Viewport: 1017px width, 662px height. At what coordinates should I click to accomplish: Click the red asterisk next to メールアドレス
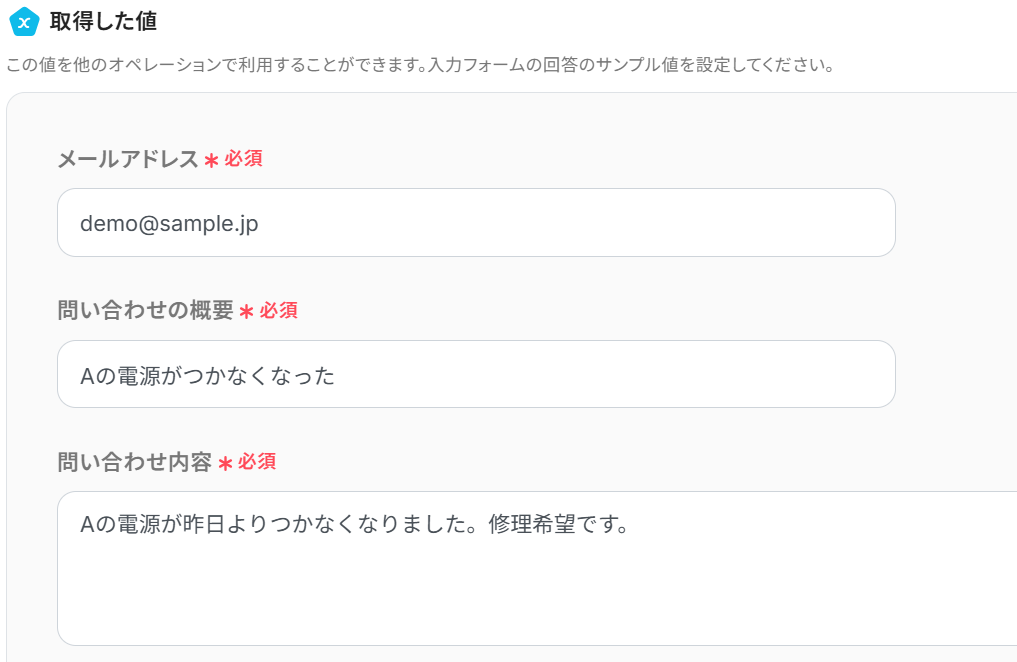coord(211,160)
